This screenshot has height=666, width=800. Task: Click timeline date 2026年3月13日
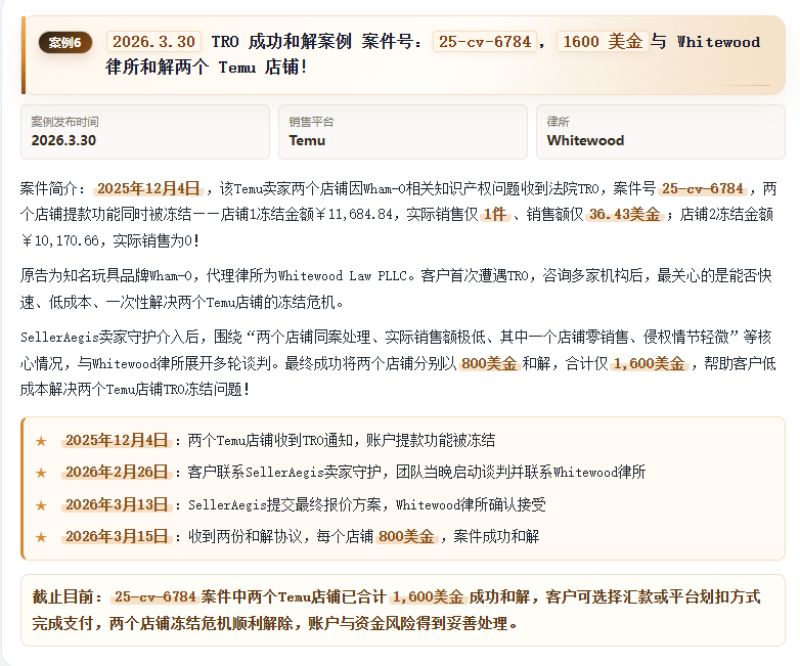[x=117, y=505]
